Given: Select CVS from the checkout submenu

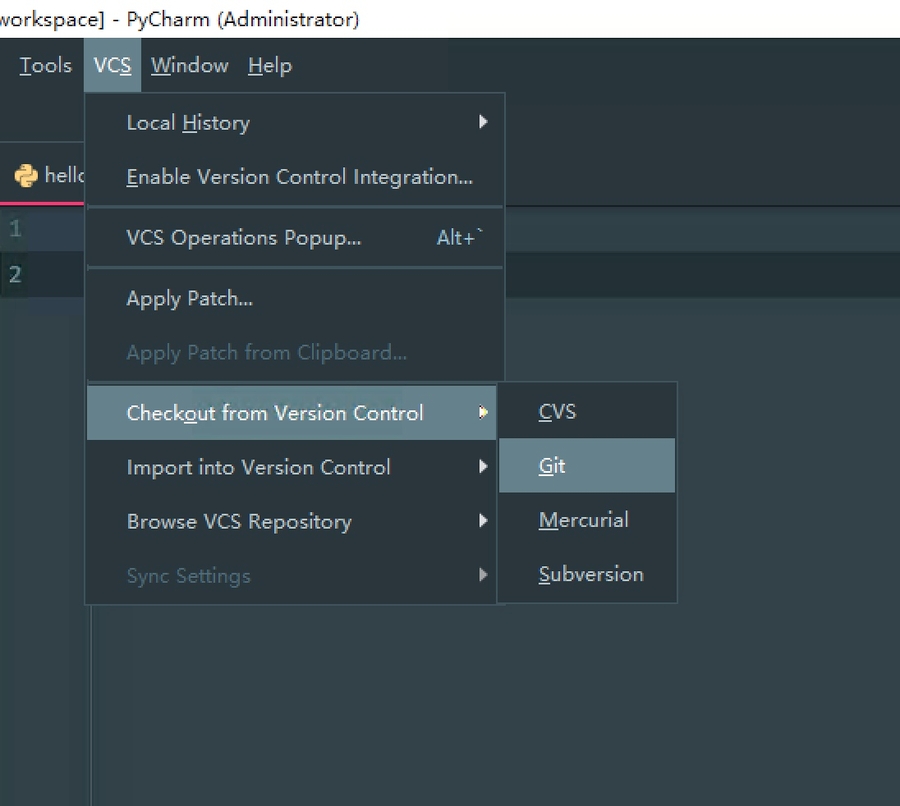Looking at the screenshot, I should click(557, 412).
